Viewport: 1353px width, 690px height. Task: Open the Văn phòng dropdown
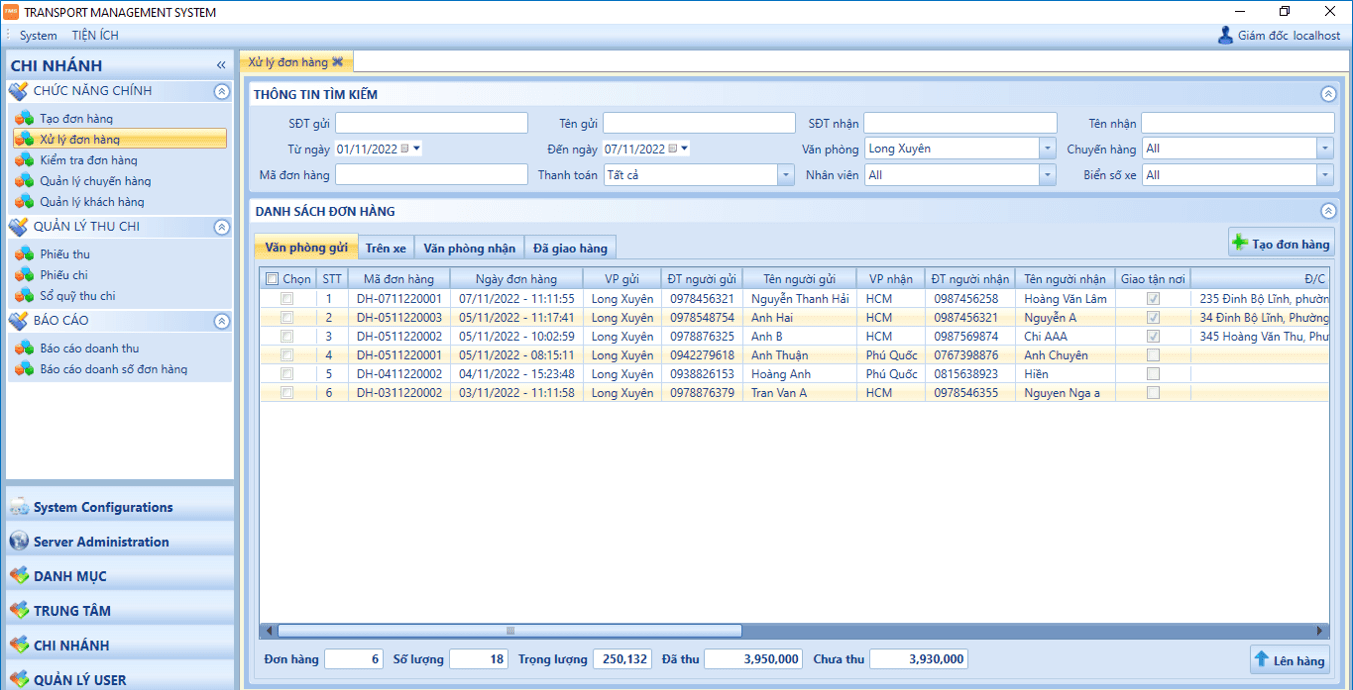1047,148
